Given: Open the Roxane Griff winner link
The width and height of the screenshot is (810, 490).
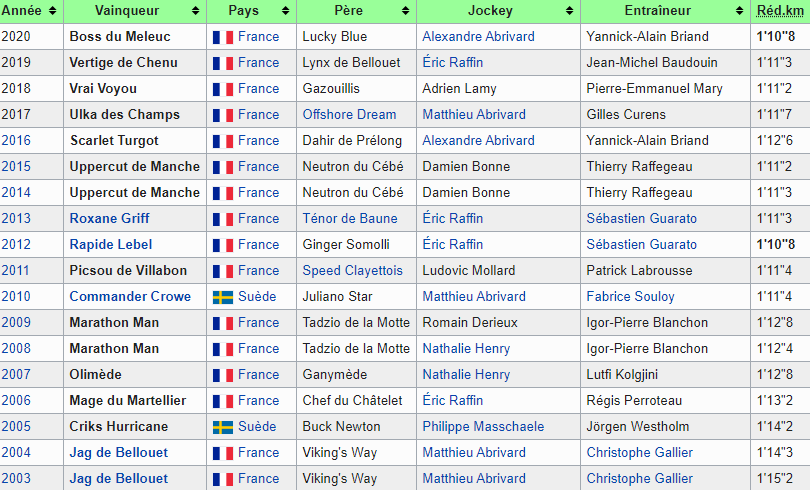Looking at the screenshot, I should (109, 219).
